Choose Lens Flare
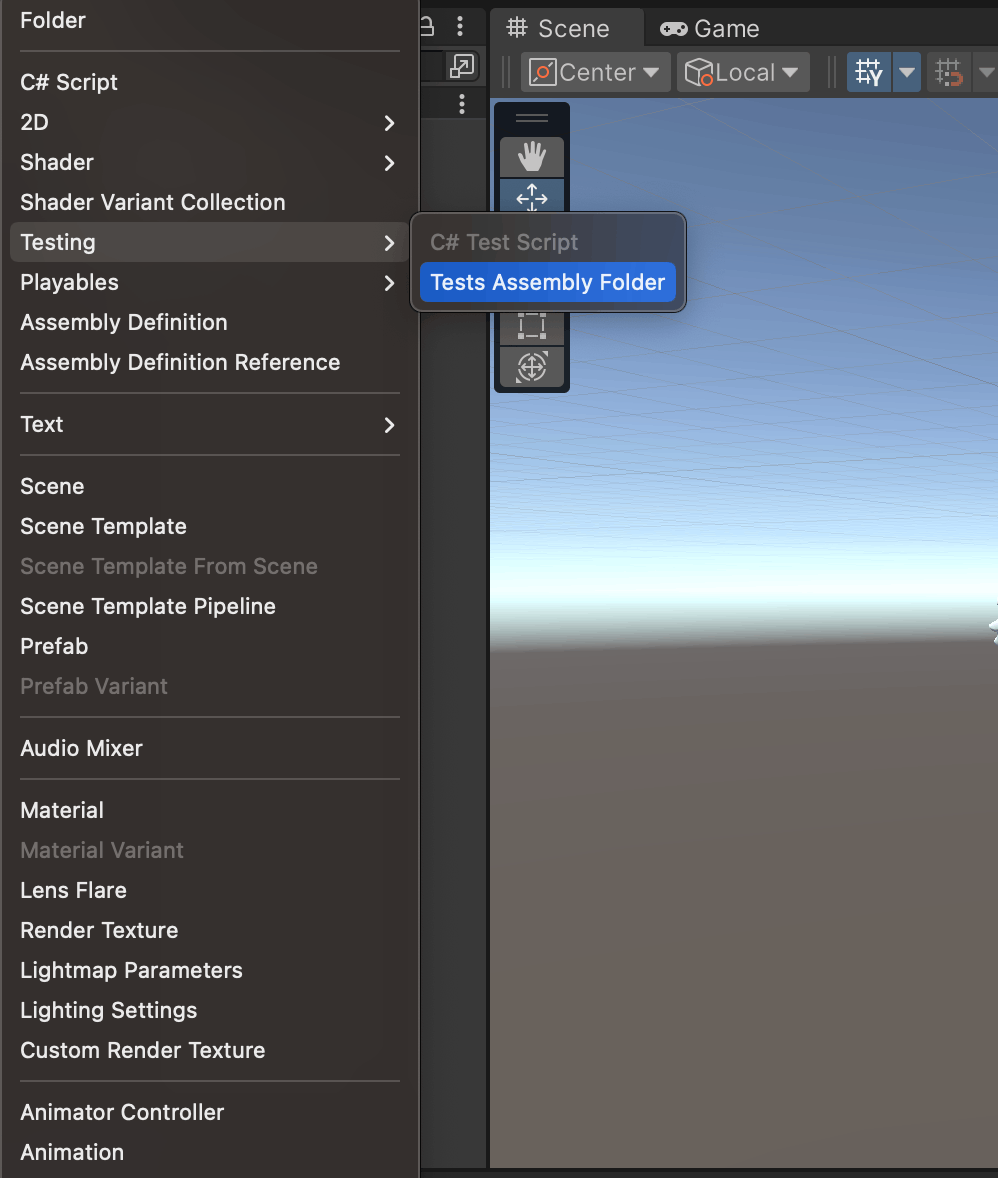Screen dimensions: 998x1178 pos(210,890)
